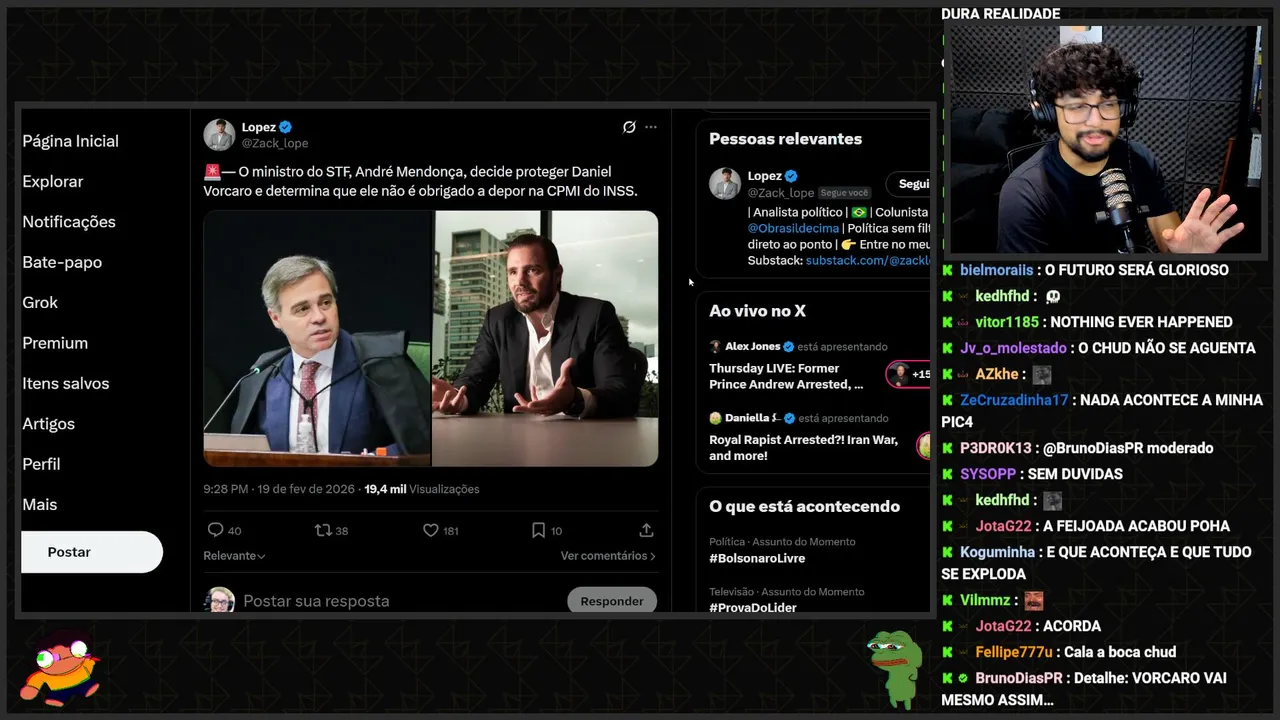Screen dimensions: 1280x720
Task: Open the #BolsonaroLivre trending topic
Action: click(757, 558)
